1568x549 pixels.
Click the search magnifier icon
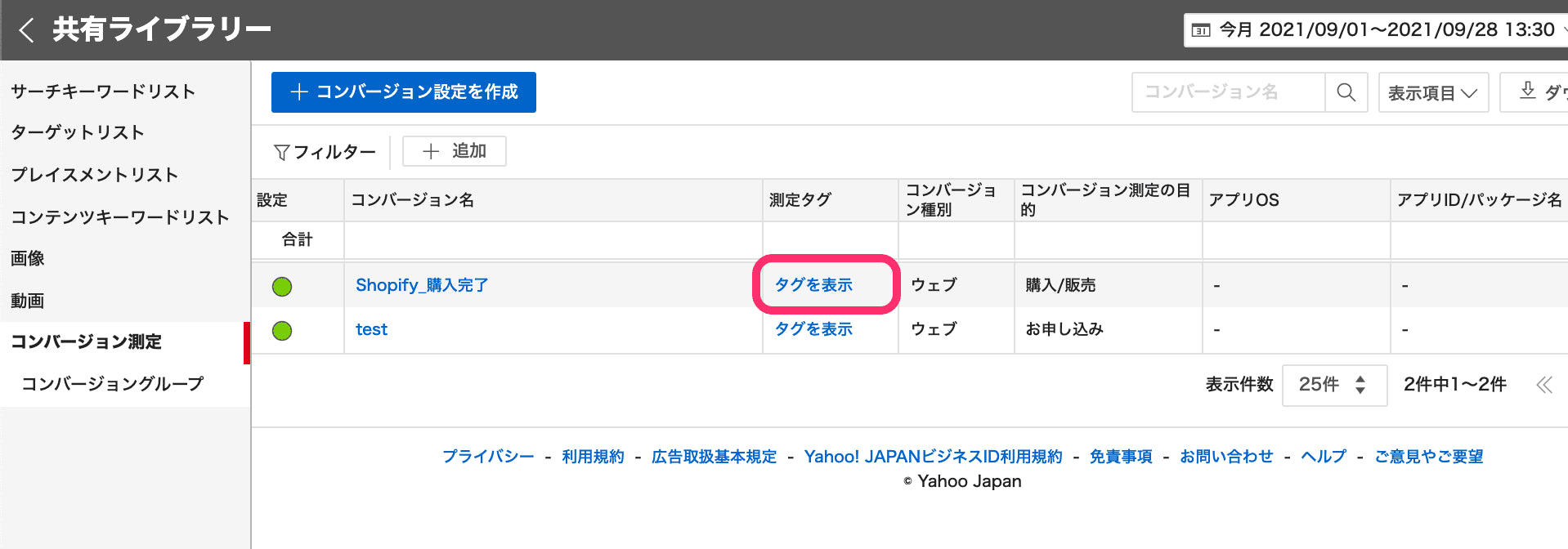pos(1346,92)
